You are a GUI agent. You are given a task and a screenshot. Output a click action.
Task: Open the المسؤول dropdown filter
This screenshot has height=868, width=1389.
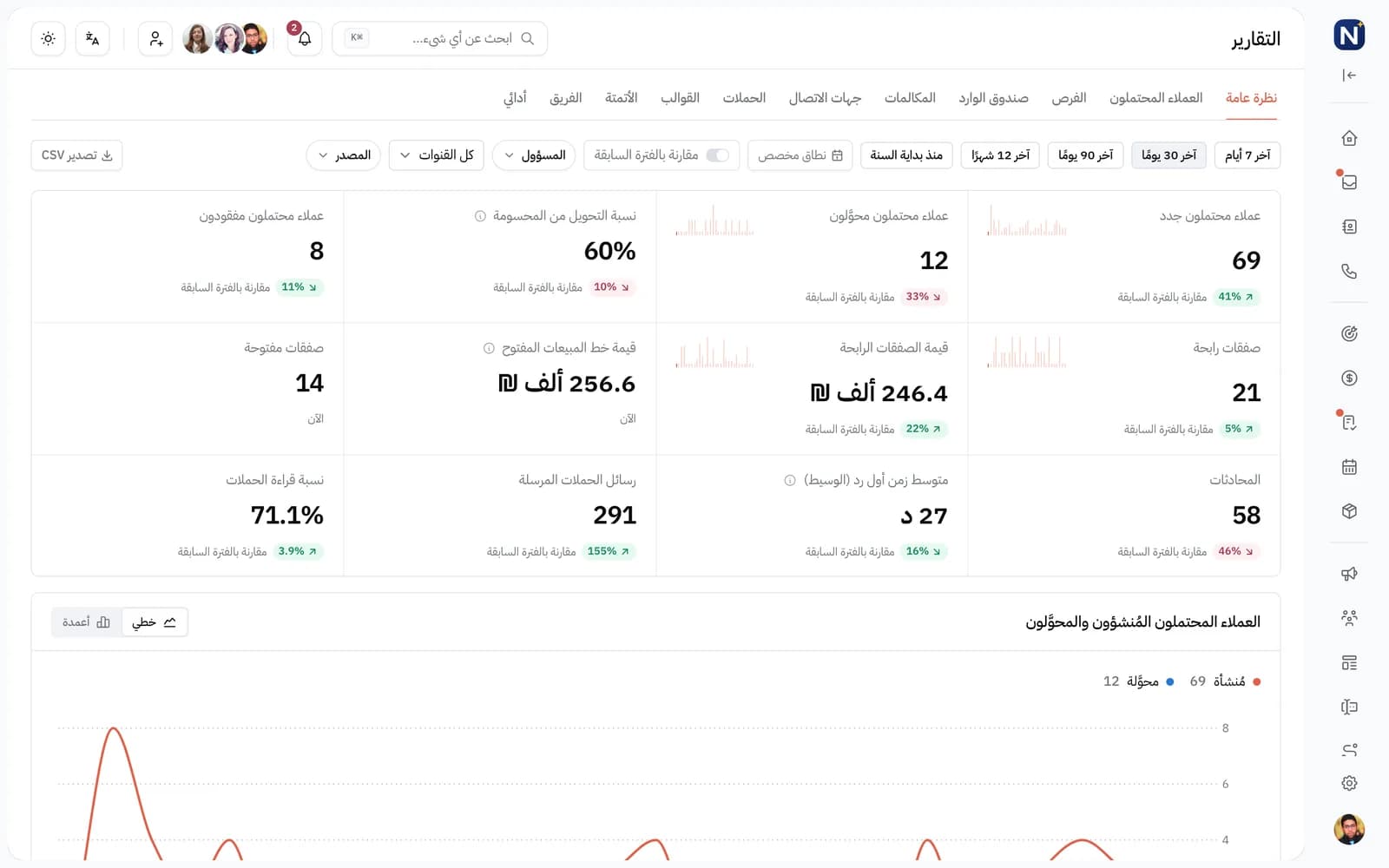coord(534,155)
